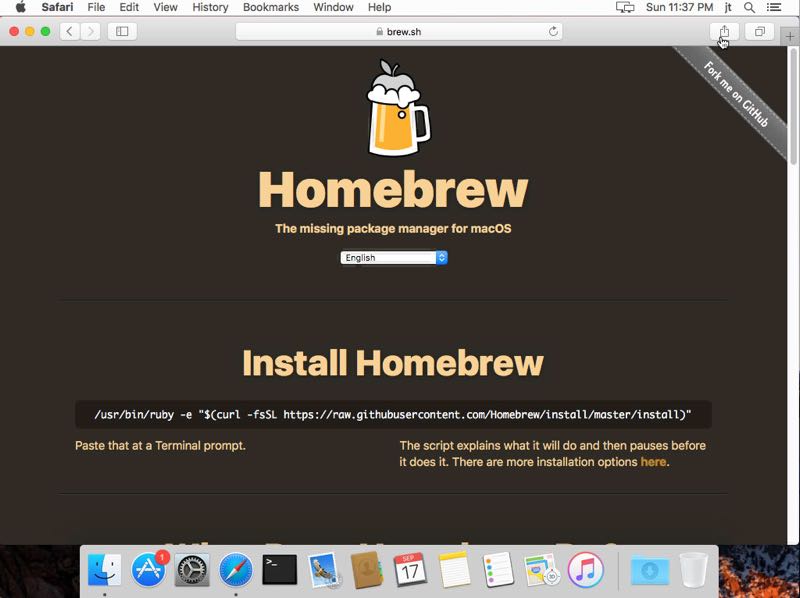Open Maps from the Dock
Viewport: 800px width, 598px height.
point(541,569)
